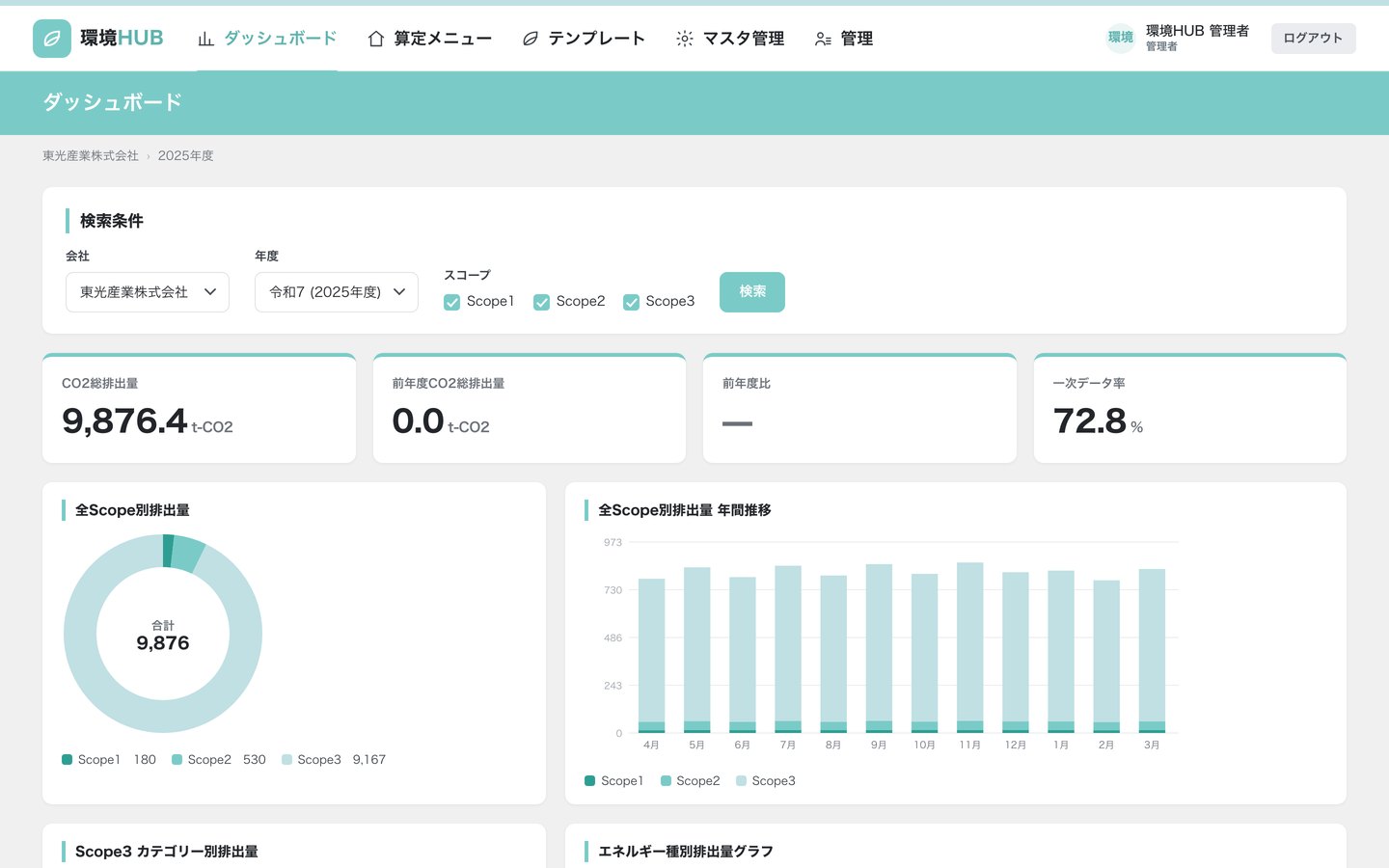Click the 2025年度 breadcrumb item

[x=186, y=155]
